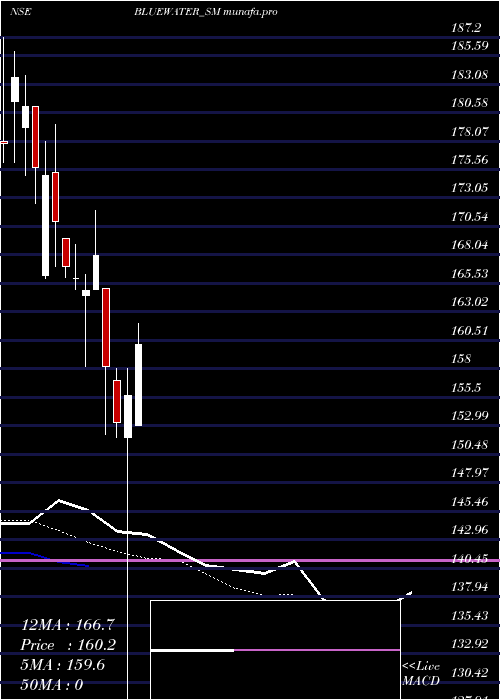Click the 155.5 price axis label

[467, 387]
